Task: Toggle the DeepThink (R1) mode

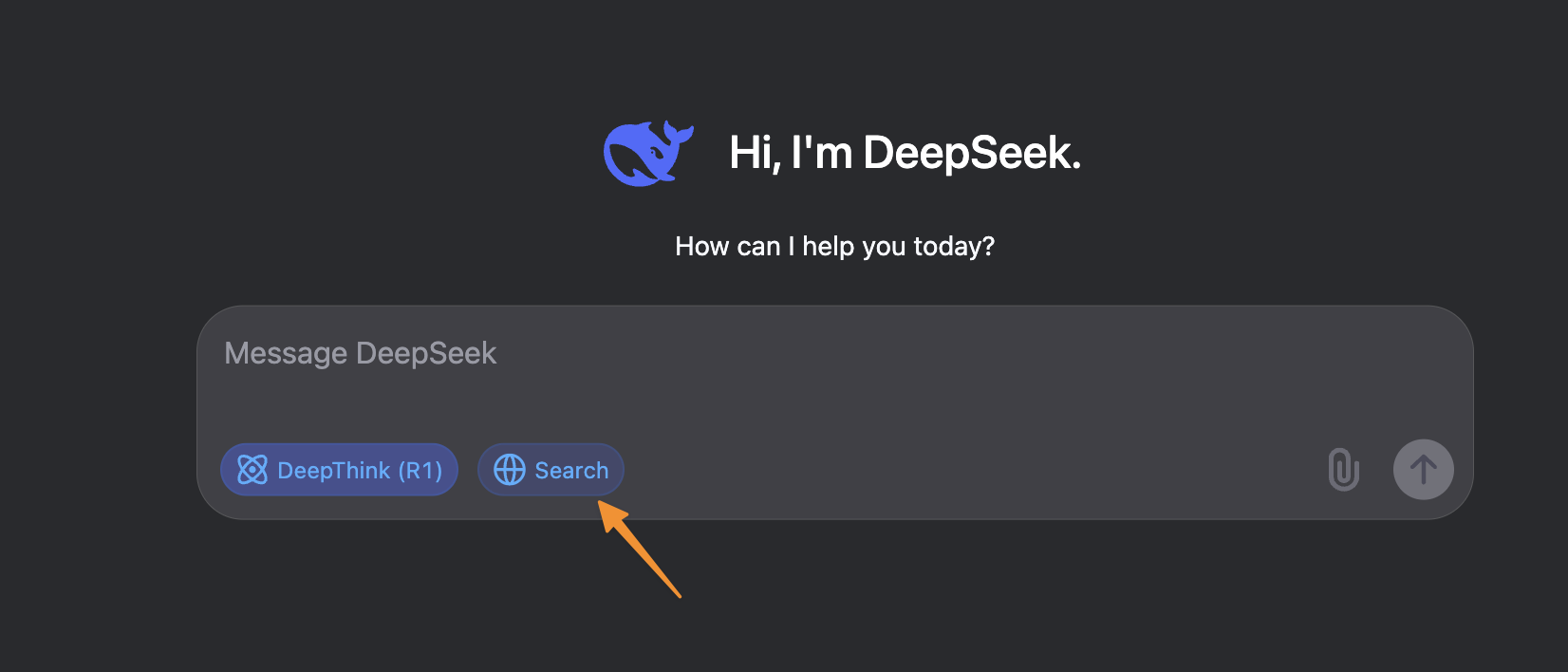Action: click(339, 470)
